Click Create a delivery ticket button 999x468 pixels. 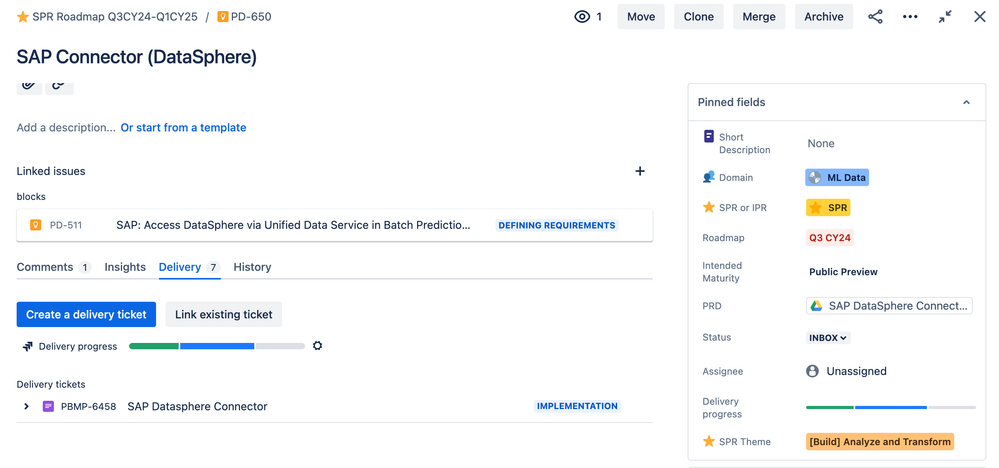point(86,314)
